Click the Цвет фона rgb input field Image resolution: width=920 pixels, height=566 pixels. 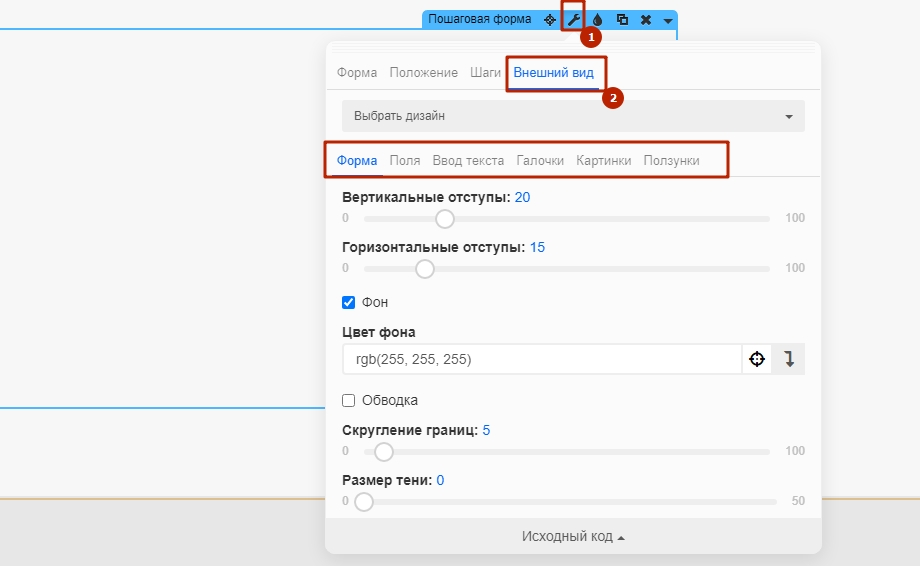542,359
